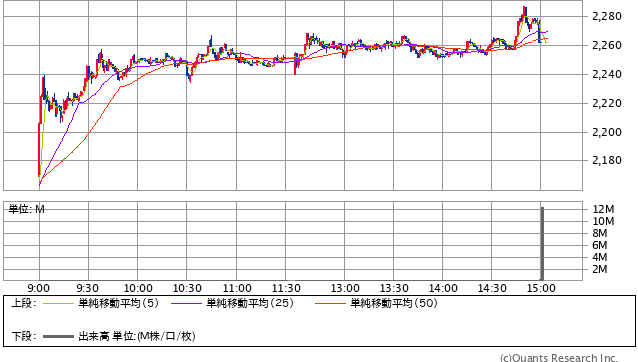The width and height of the screenshot is (638, 362).
Task: Click the 2,220 price axis label
Action: click(x=607, y=103)
